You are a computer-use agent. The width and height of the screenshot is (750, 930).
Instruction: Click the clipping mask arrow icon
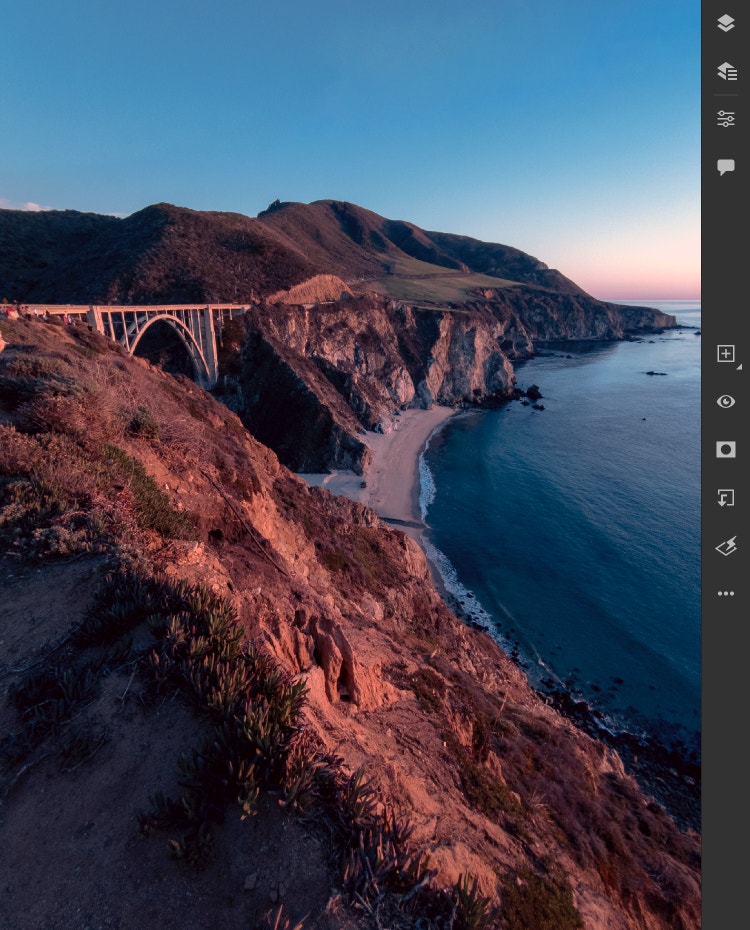point(726,497)
